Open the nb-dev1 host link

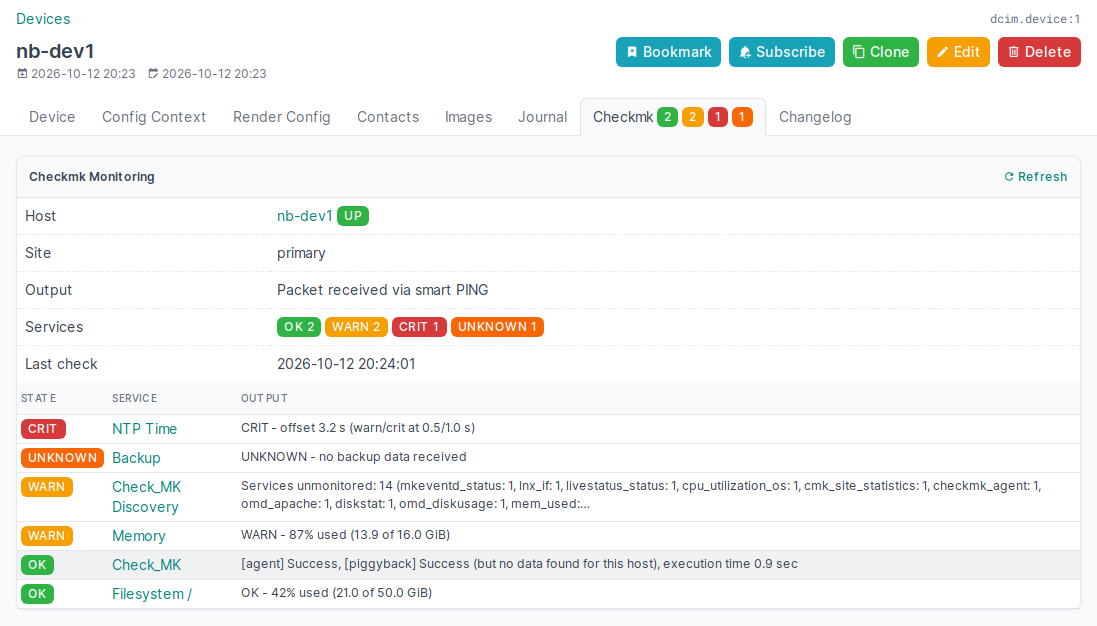click(304, 216)
